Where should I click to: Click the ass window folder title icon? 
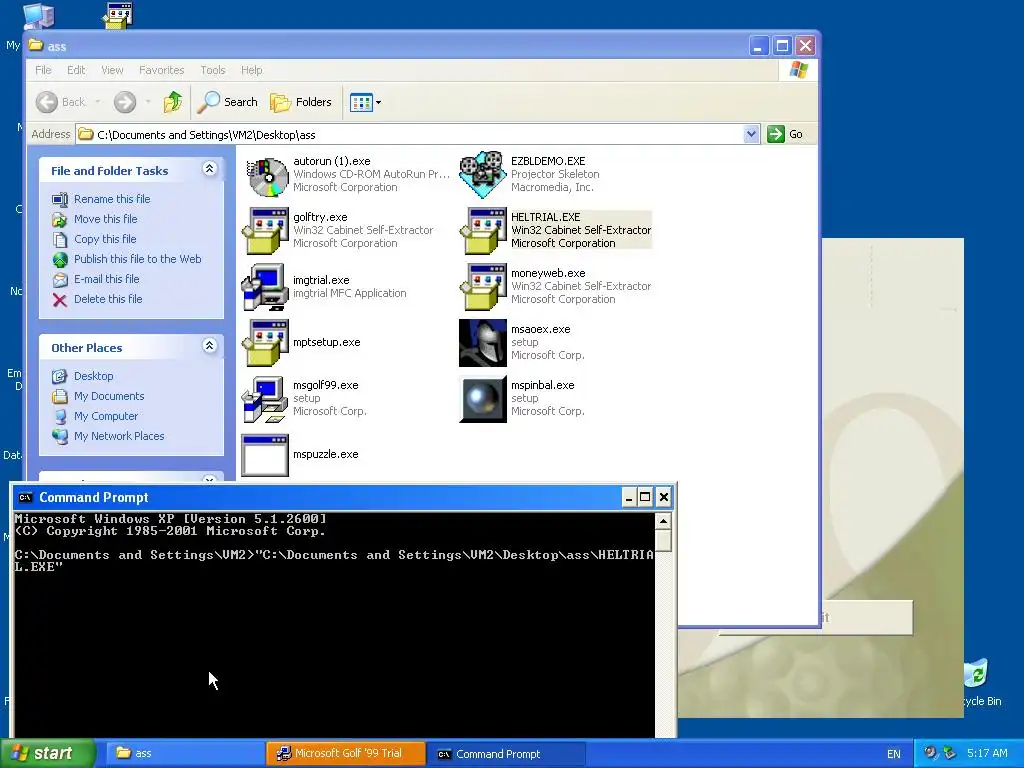(36, 46)
